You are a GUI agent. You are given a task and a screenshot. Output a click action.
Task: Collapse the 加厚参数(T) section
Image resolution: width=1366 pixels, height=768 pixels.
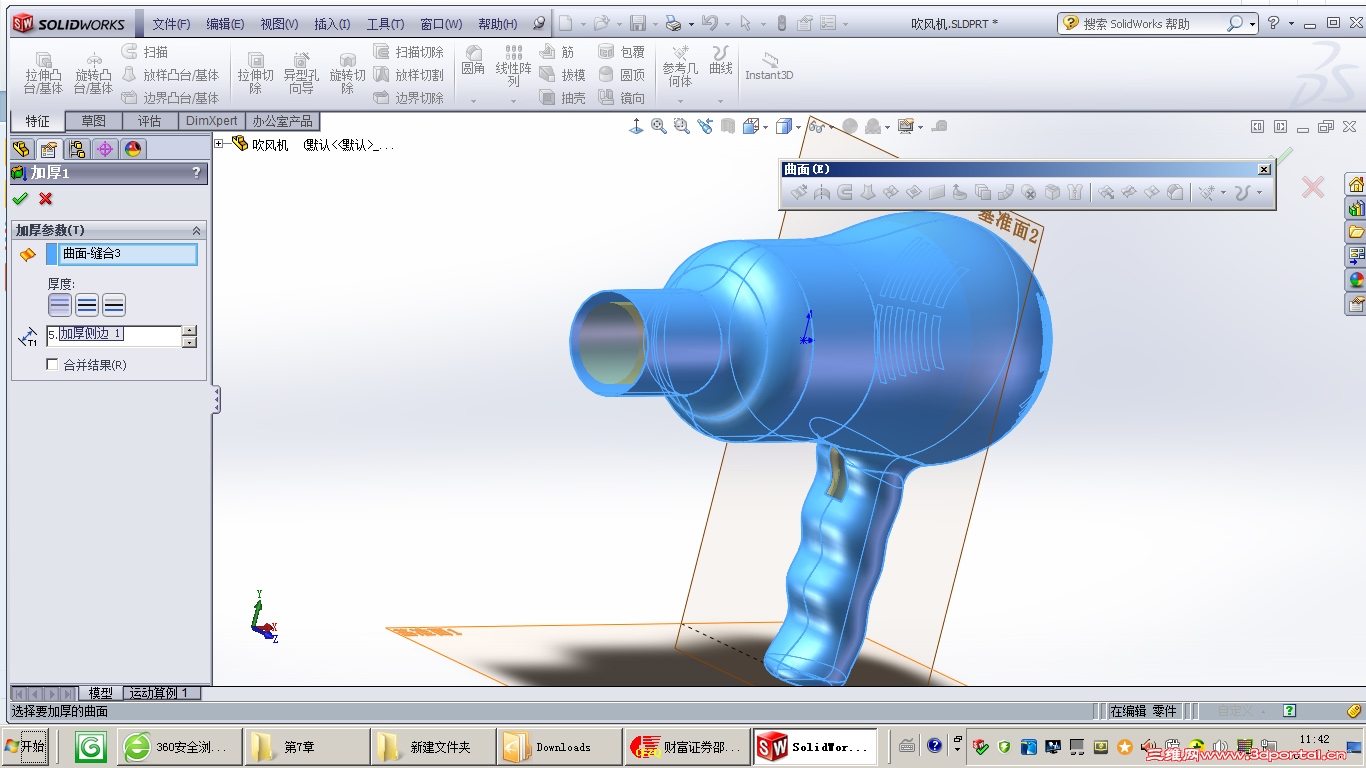click(x=196, y=231)
